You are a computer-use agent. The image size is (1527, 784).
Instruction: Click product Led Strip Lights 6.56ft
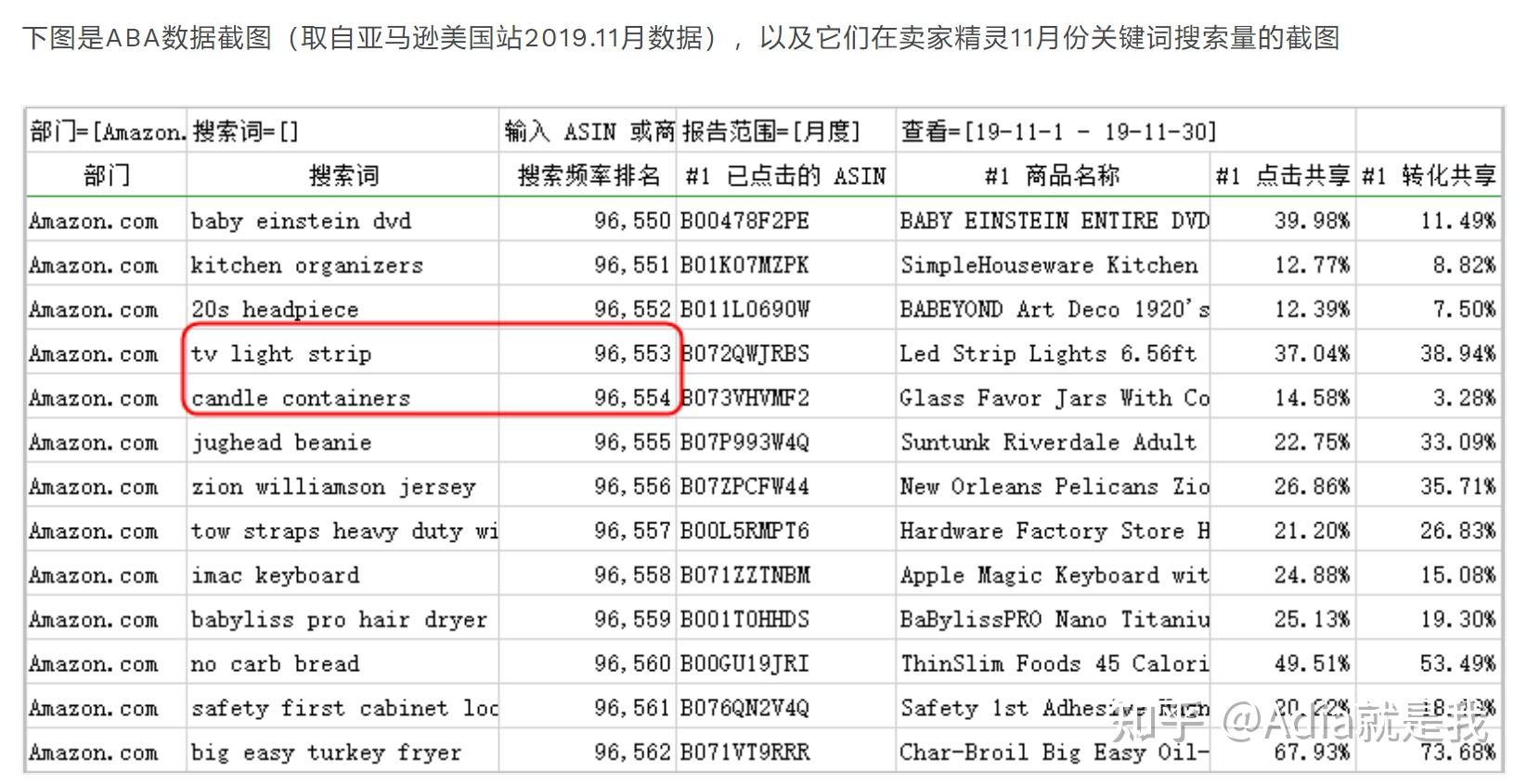pos(1049,353)
